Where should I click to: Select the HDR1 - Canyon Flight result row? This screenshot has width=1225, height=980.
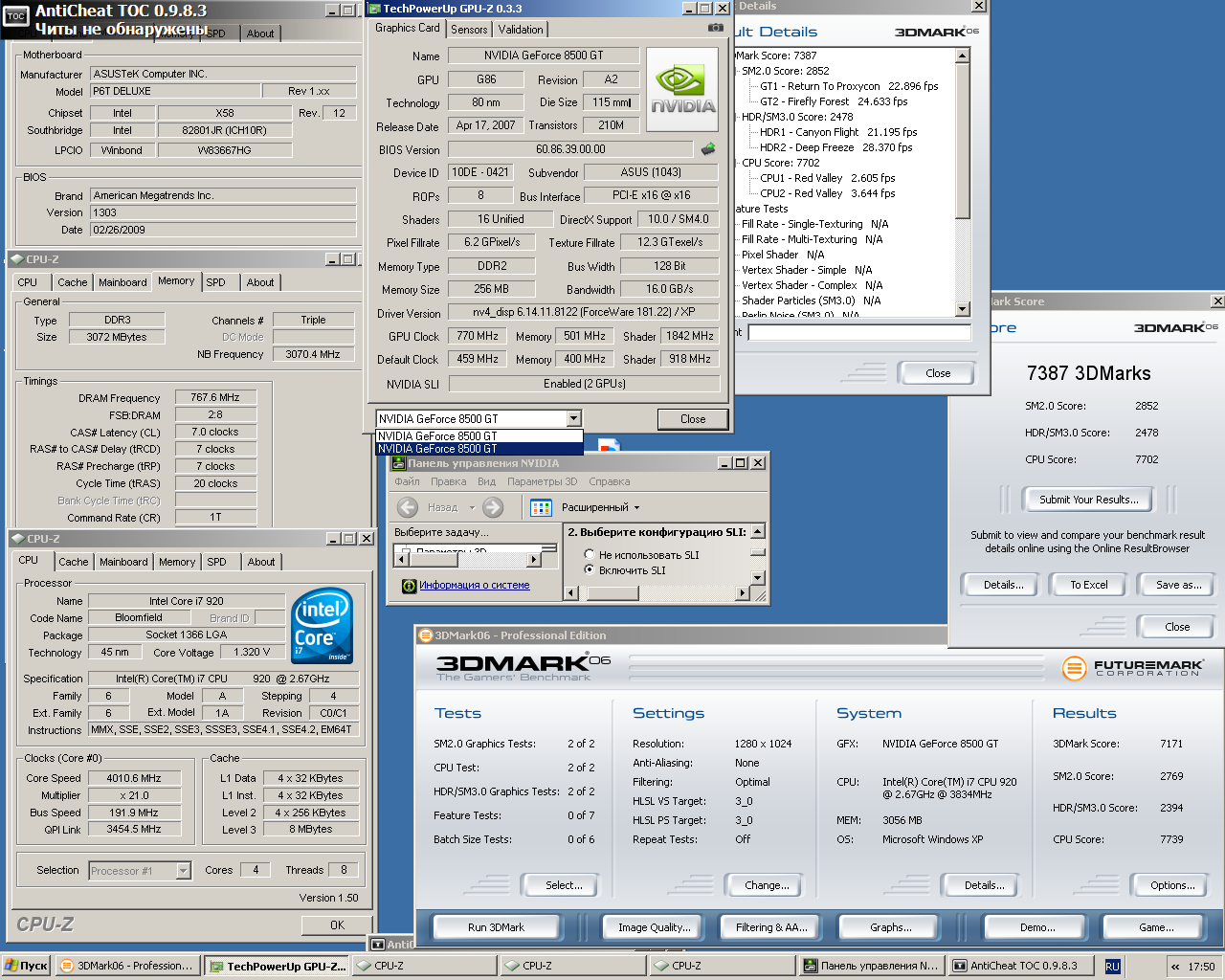pos(837,132)
